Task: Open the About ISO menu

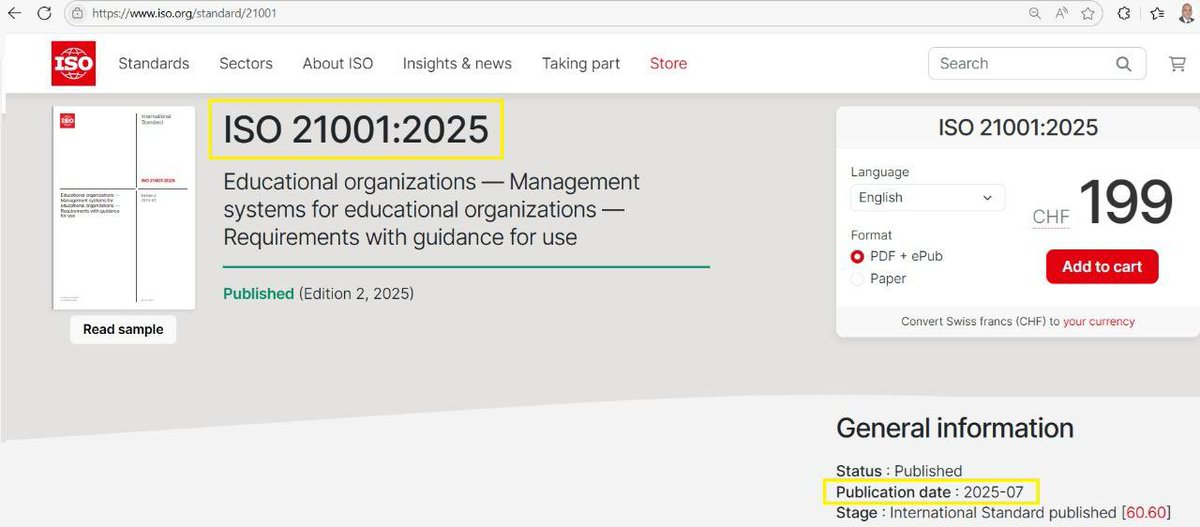Action: click(x=338, y=63)
